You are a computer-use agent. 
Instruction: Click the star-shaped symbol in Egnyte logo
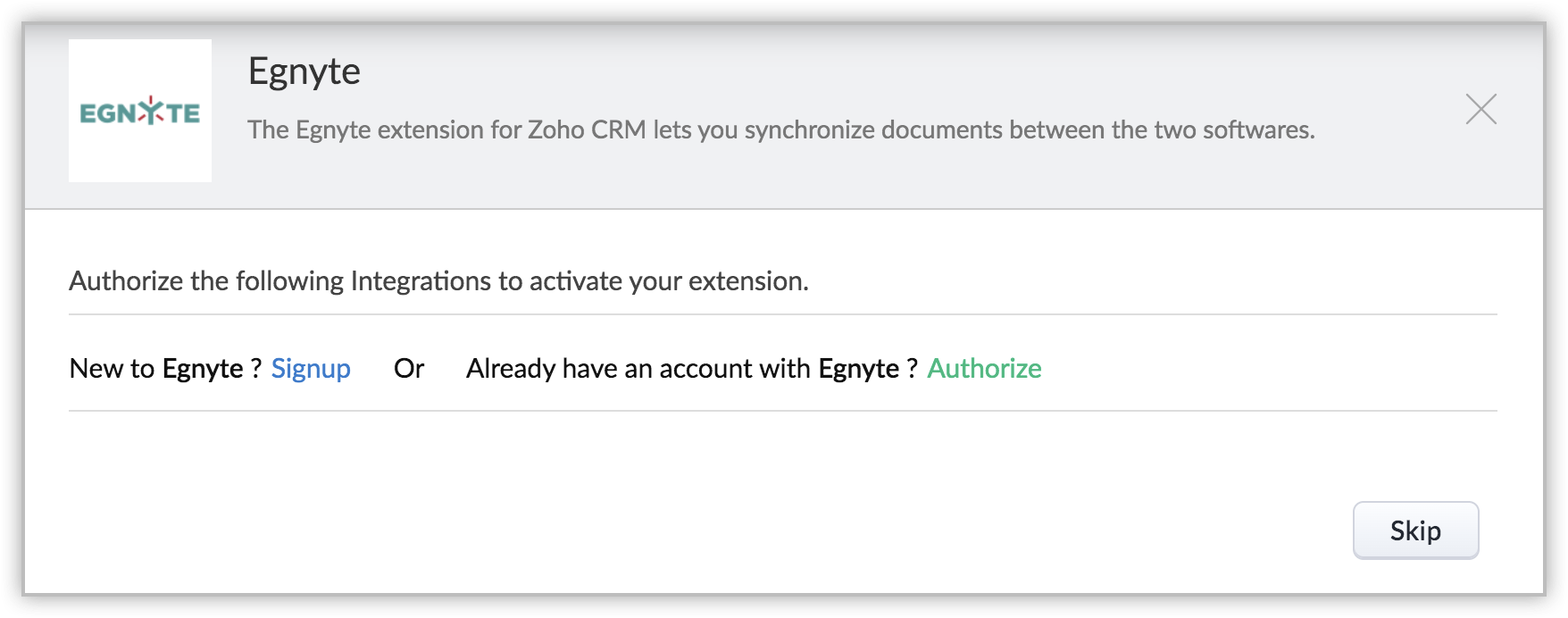coord(153,113)
